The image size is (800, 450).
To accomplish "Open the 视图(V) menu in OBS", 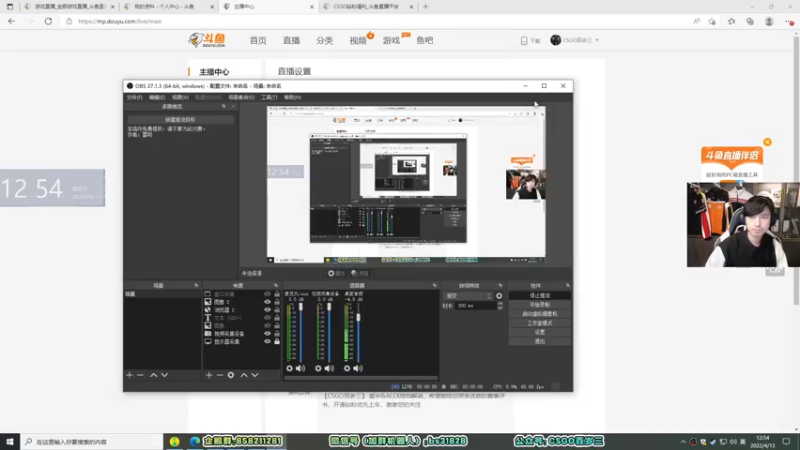I will [180, 97].
